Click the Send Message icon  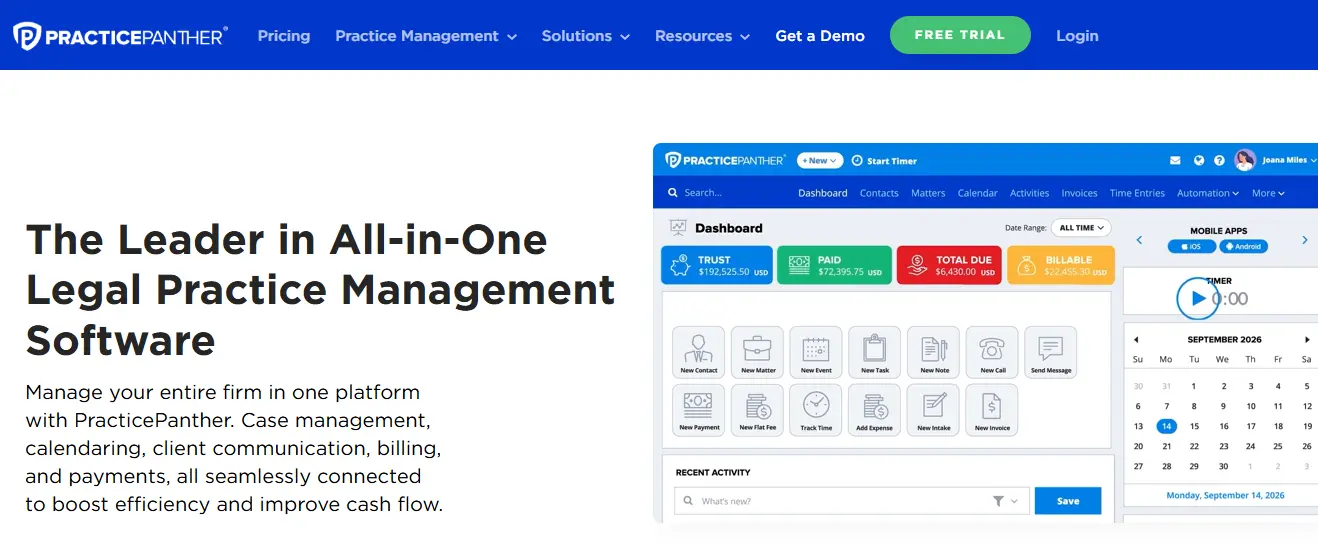pyautogui.click(x=1051, y=352)
